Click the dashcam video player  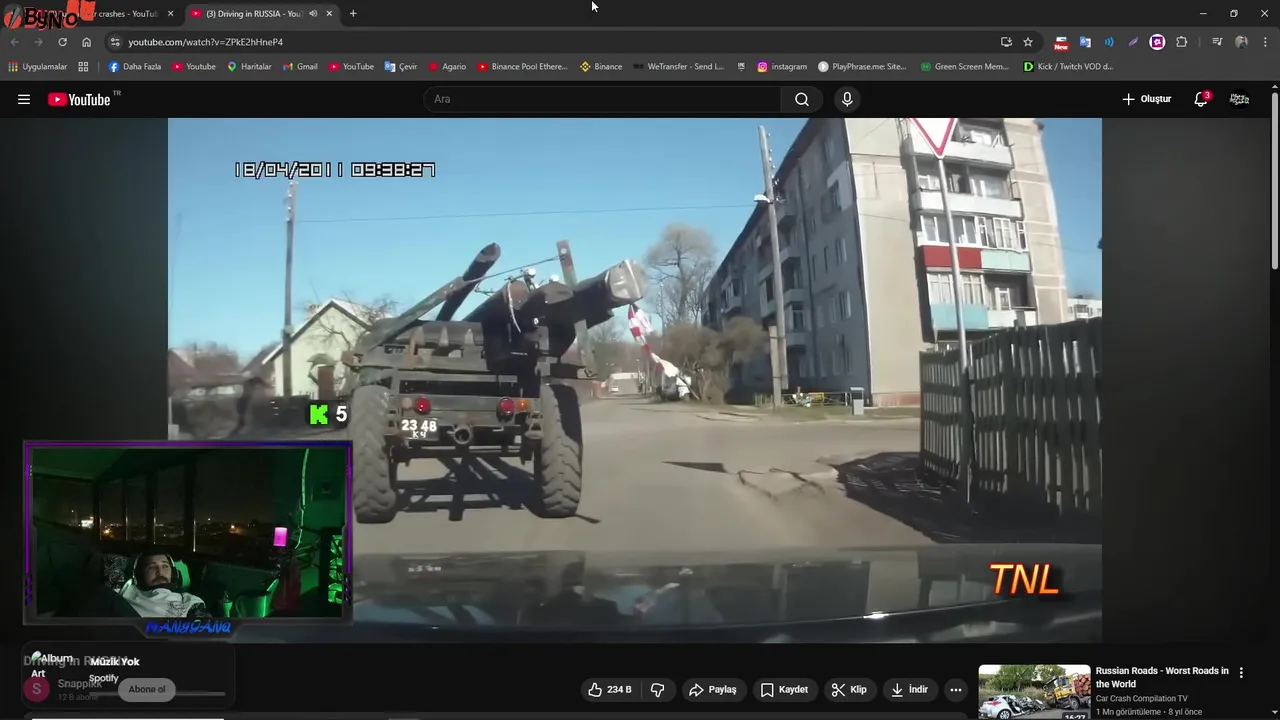[634, 380]
